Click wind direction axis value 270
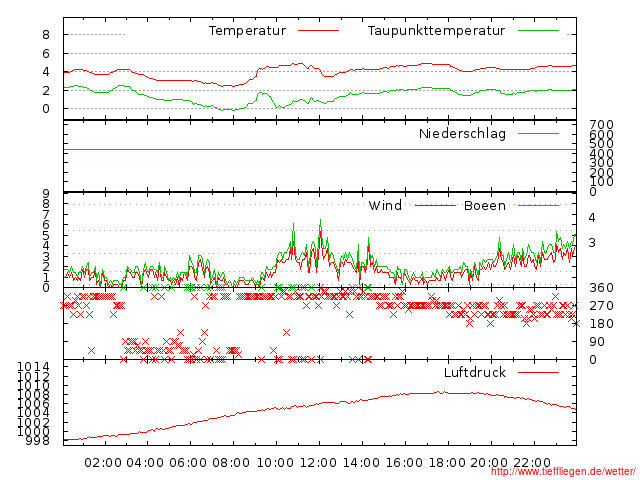The image size is (640, 480). (601, 306)
